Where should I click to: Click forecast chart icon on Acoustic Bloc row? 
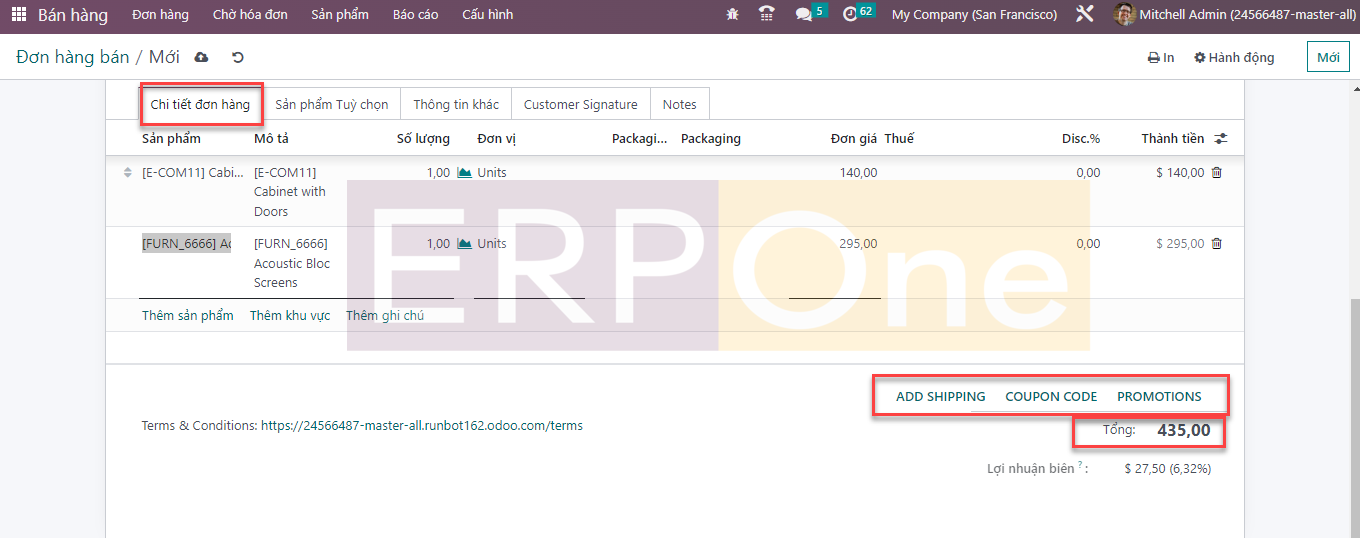tap(464, 244)
